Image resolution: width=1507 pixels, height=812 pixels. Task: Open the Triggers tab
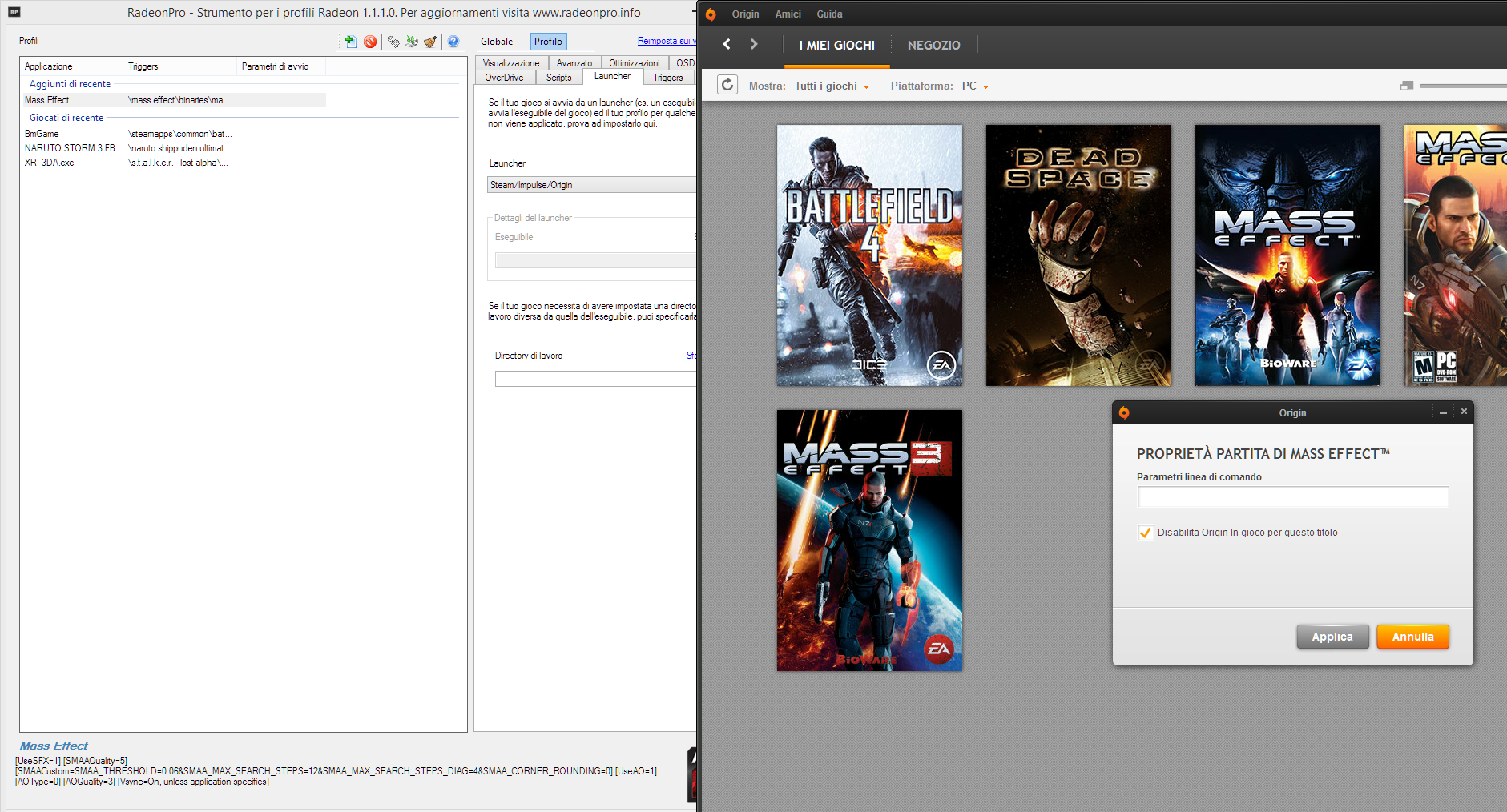coord(667,78)
